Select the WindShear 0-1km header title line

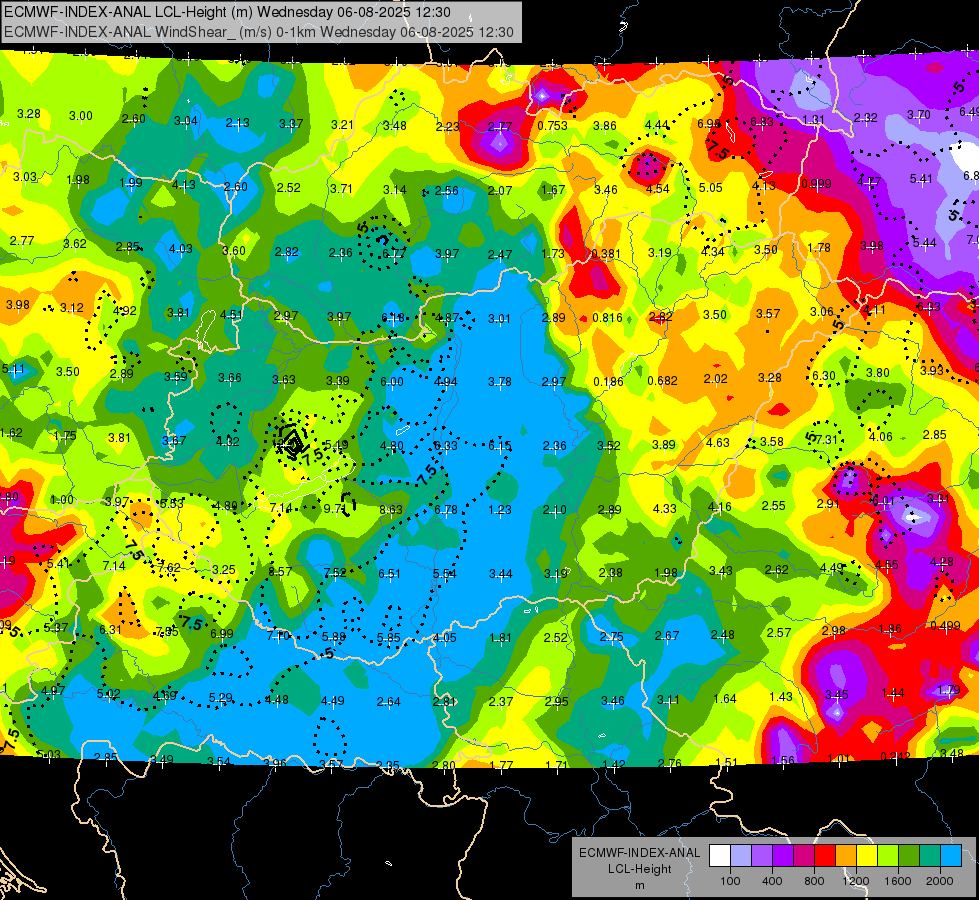pos(258,32)
